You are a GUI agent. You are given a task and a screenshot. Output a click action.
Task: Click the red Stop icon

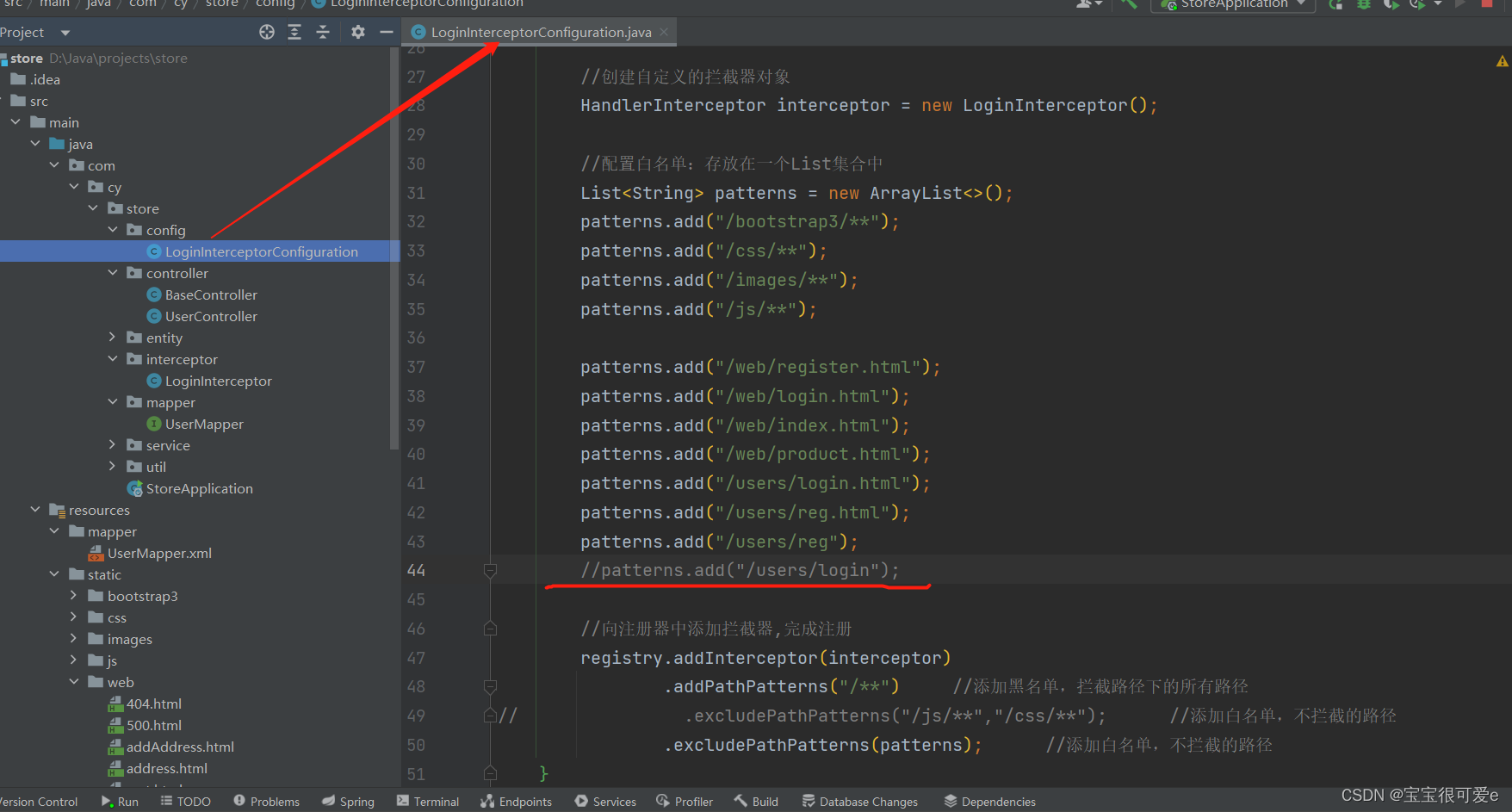1487,3
